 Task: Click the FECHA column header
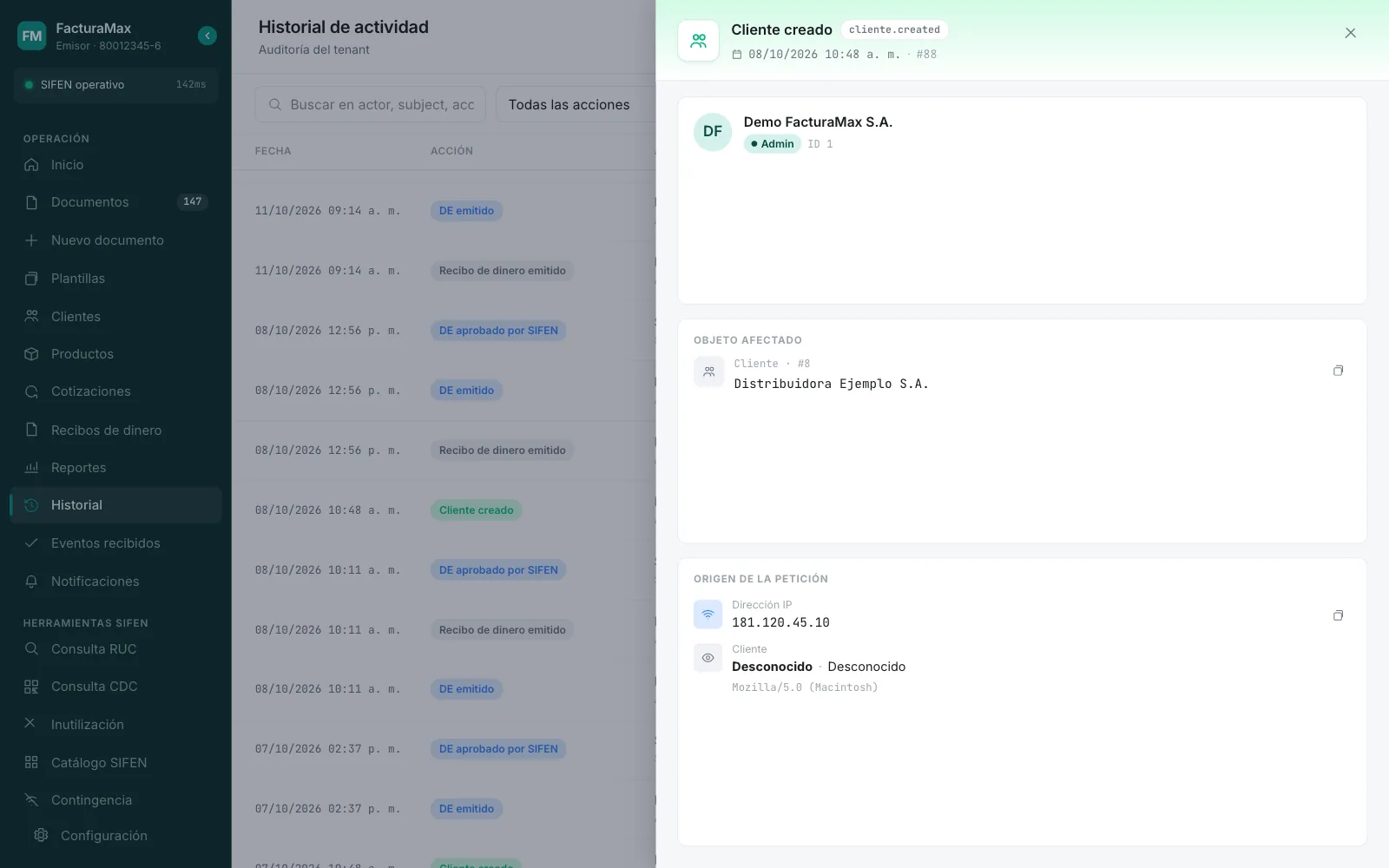click(x=273, y=151)
